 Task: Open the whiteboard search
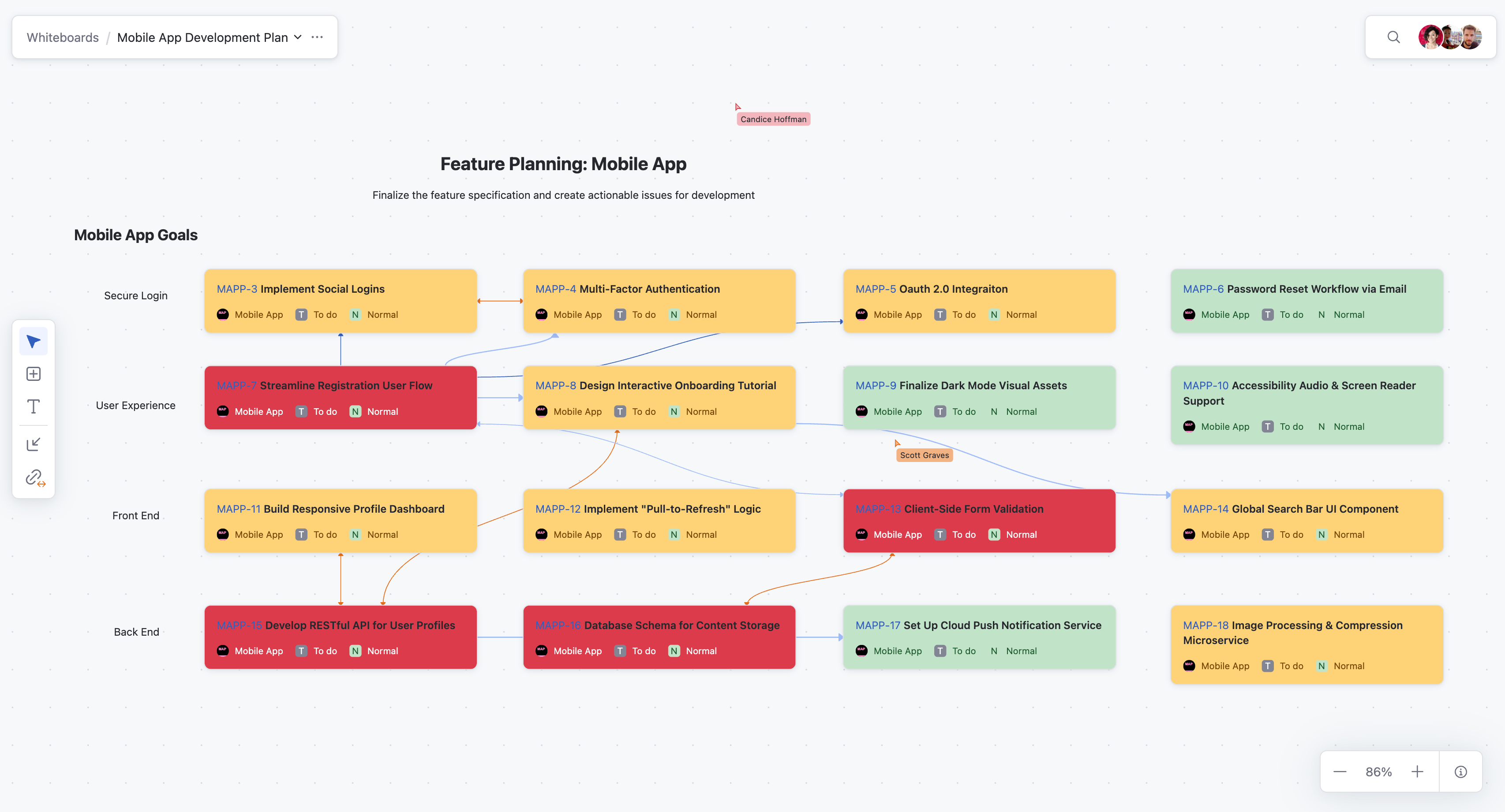1393,37
